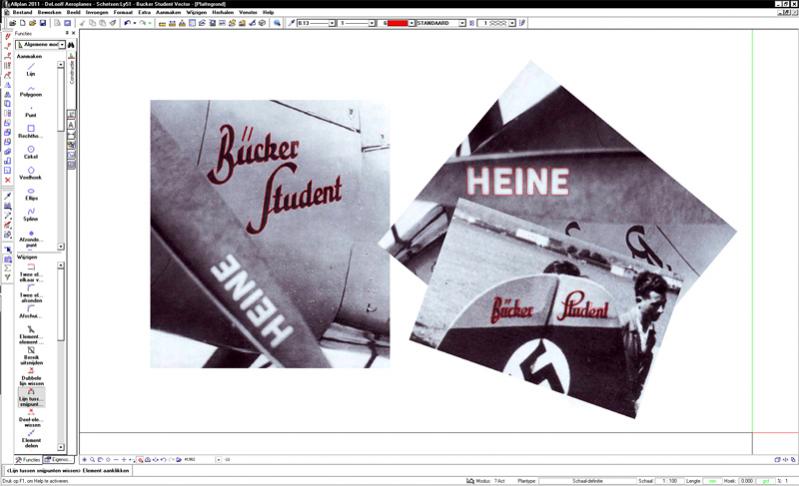Open the Undo history dropdown arrow
This screenshot has height=486, width=799.
(x=134, y=23)
